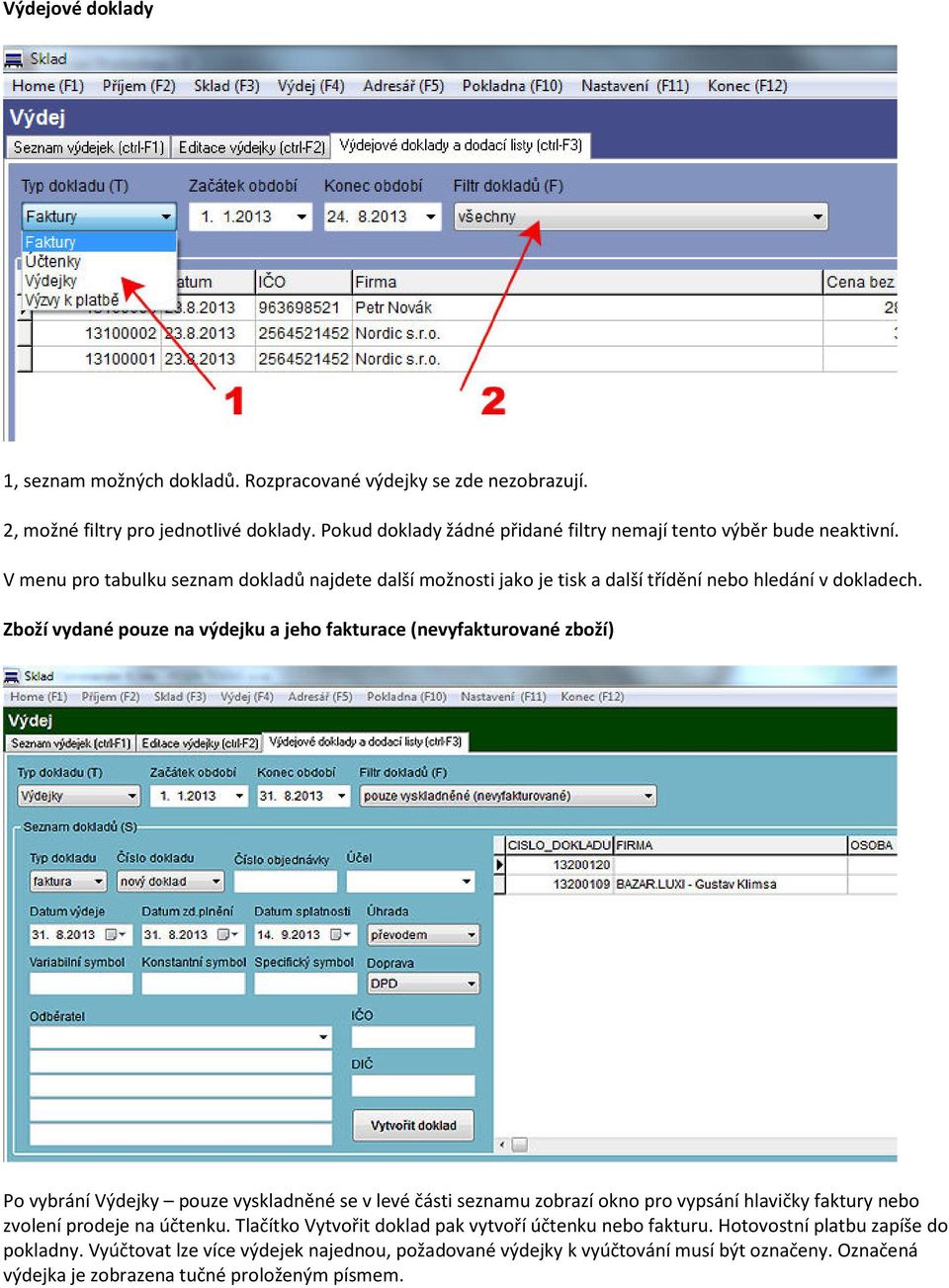
Task: Switch to Editace výdejky tab, blue window
Action: pyautogui.click(x=251, y=147)
